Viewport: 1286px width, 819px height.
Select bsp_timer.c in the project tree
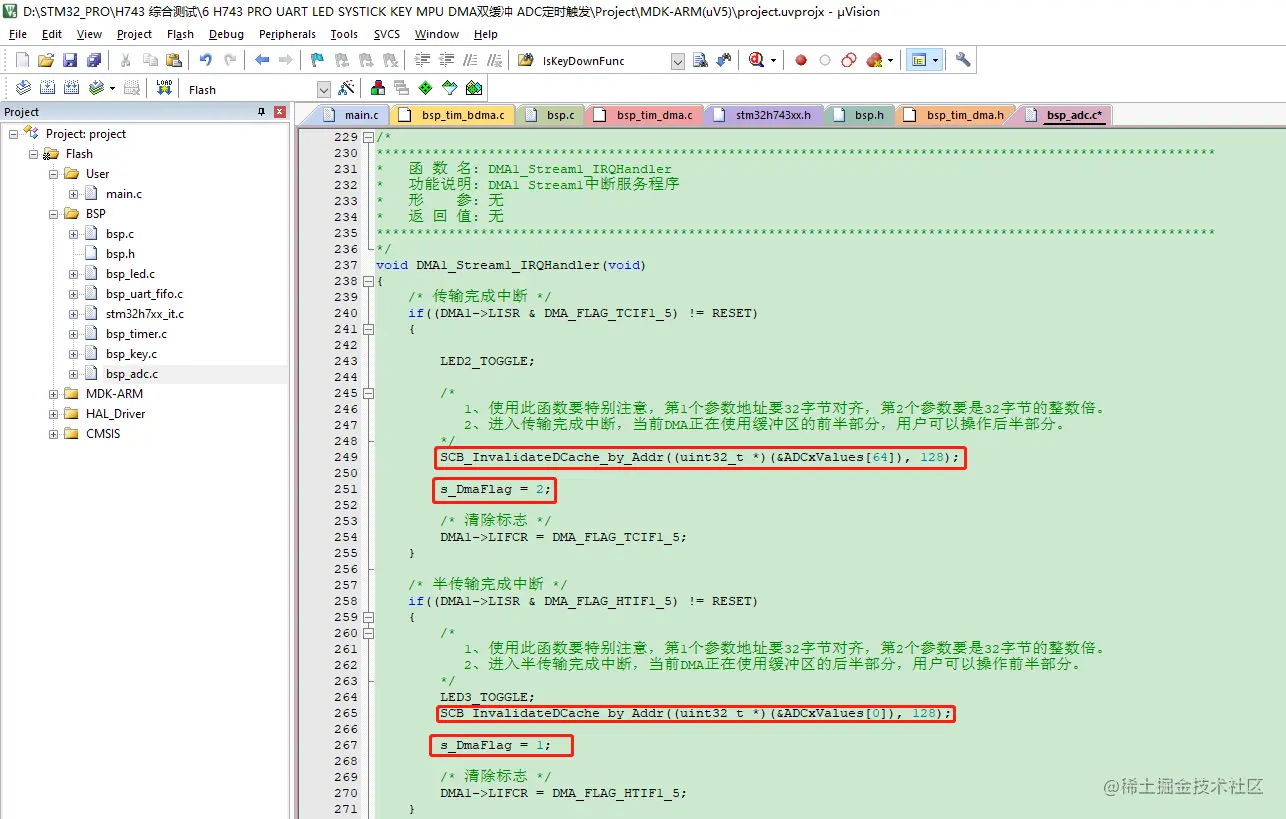136,334
